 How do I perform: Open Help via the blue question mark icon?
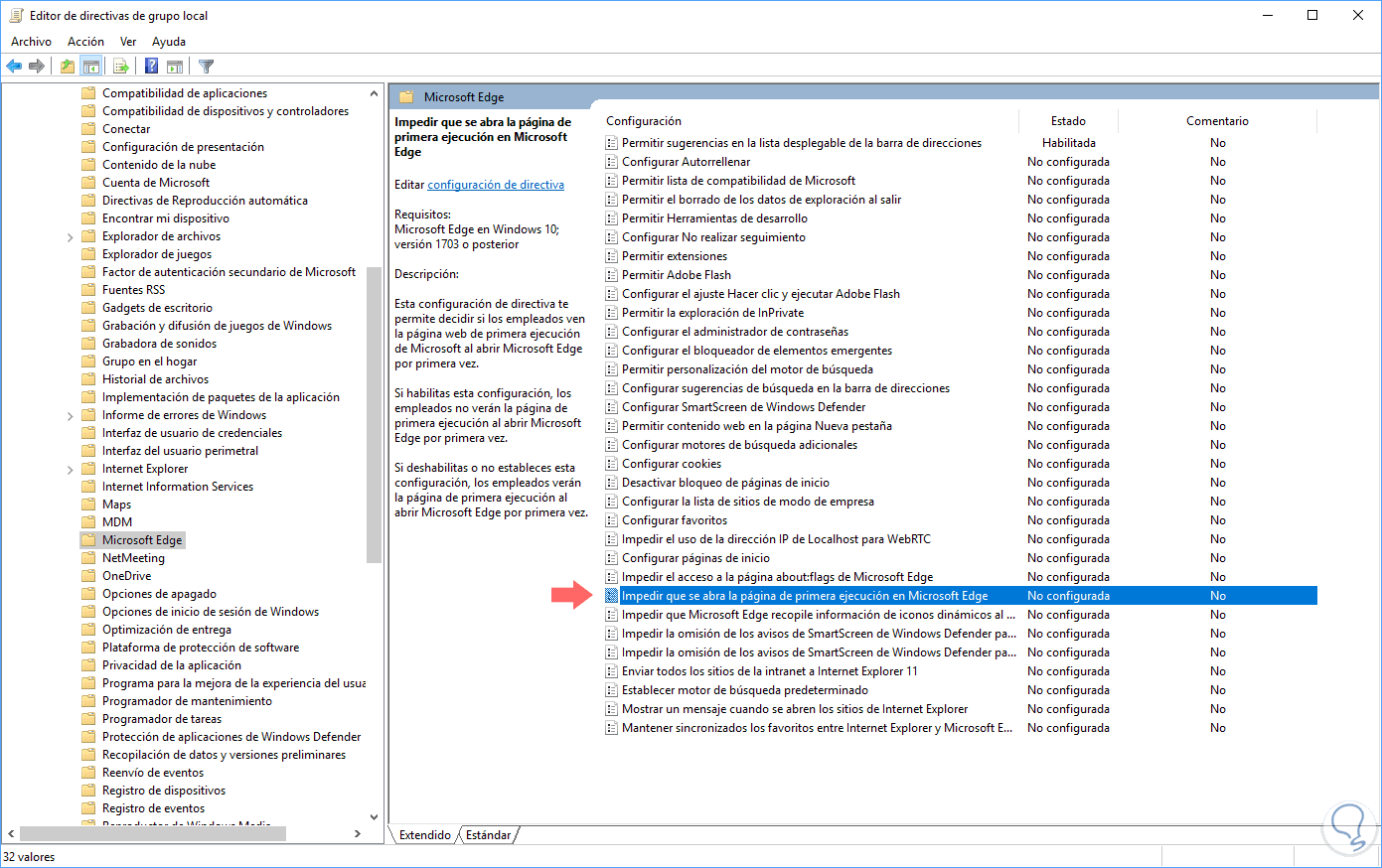(x=152, y=67)
